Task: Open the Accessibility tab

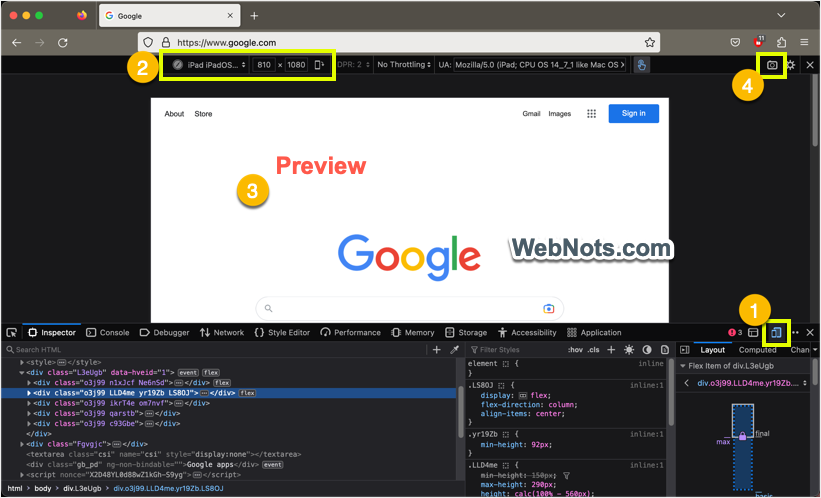Action: [x=527, y=333]
